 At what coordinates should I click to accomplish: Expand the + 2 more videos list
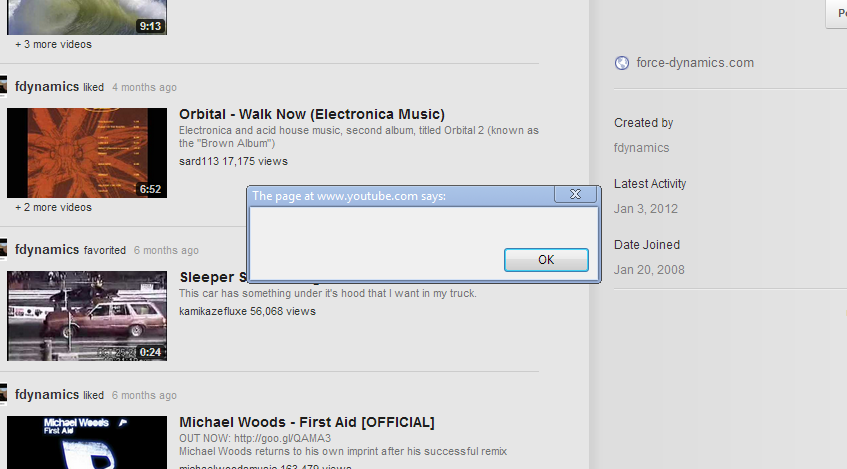pyautogui.click(x=53, y=207)
